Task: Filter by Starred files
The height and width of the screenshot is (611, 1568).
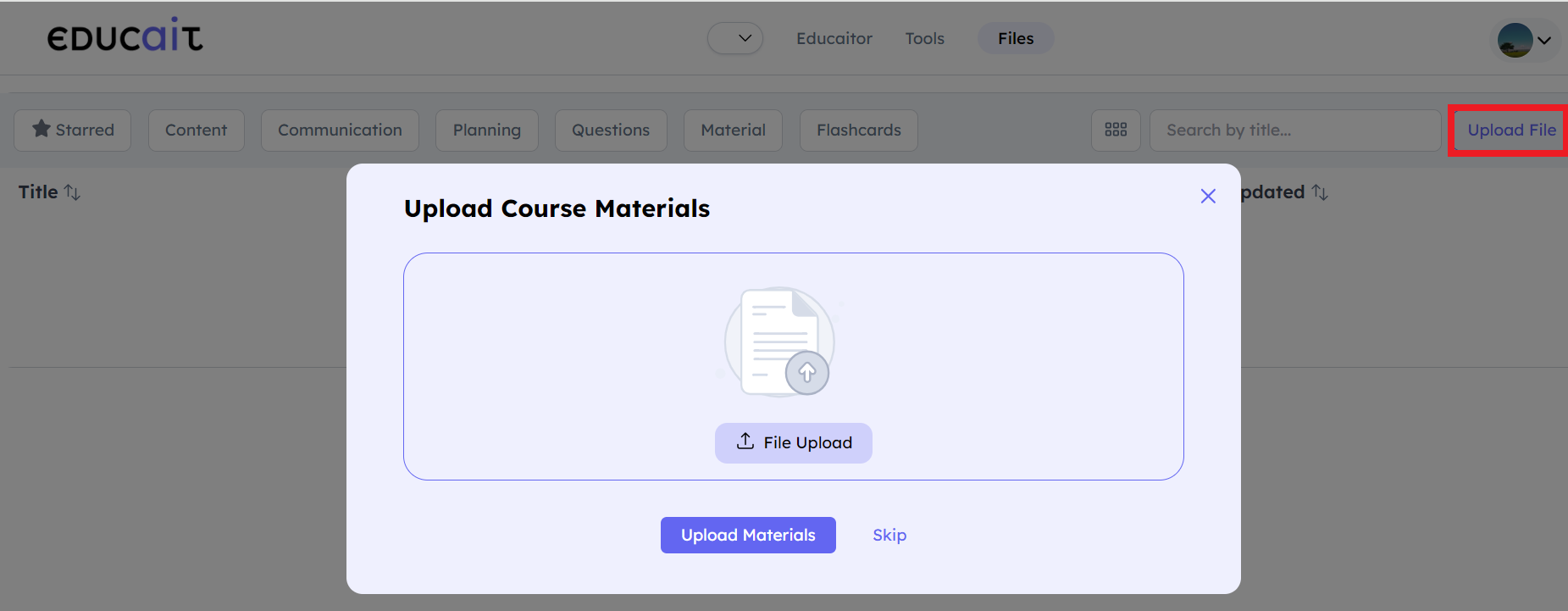Action: tap(73, 130)
